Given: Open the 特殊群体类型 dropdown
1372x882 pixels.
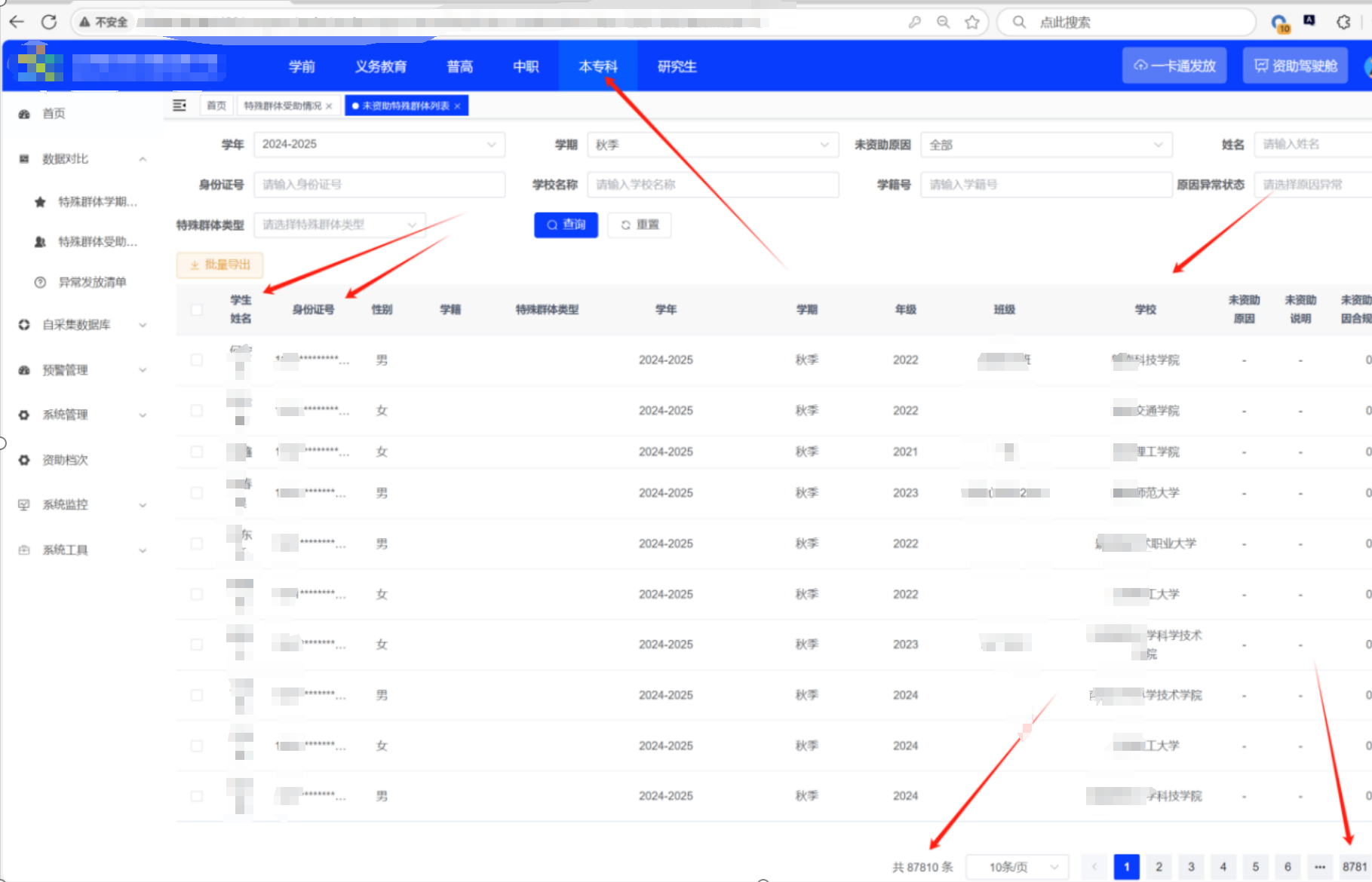Looking at the screenshot, I should (x=339, y=225).
